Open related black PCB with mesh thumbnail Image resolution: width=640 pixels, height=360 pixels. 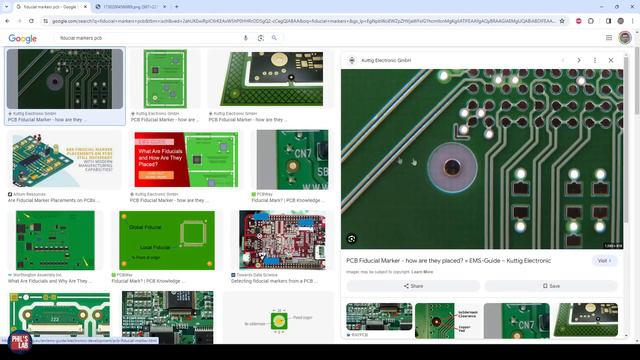point(586,320)
